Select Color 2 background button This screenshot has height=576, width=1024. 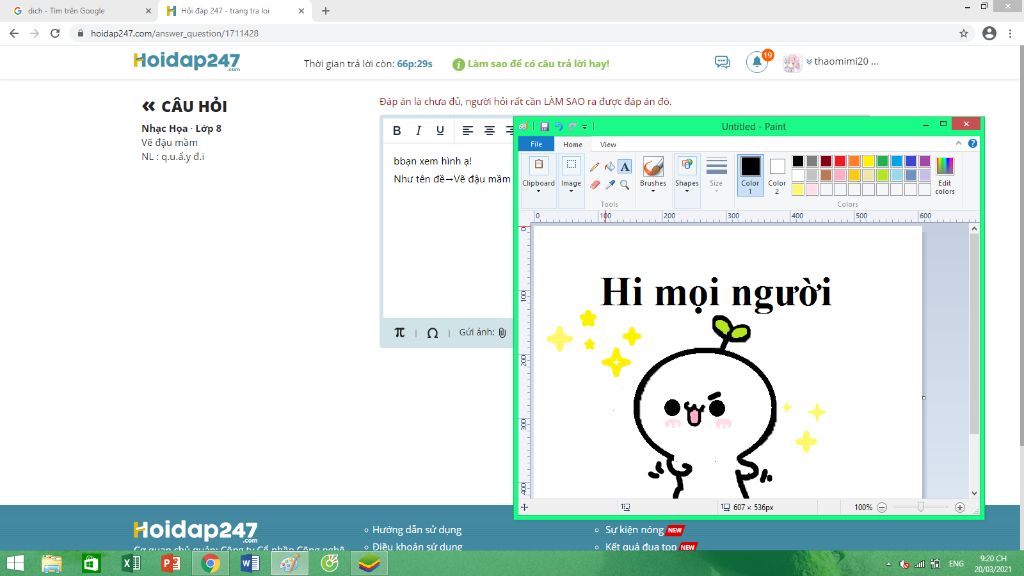coord(776,175)
